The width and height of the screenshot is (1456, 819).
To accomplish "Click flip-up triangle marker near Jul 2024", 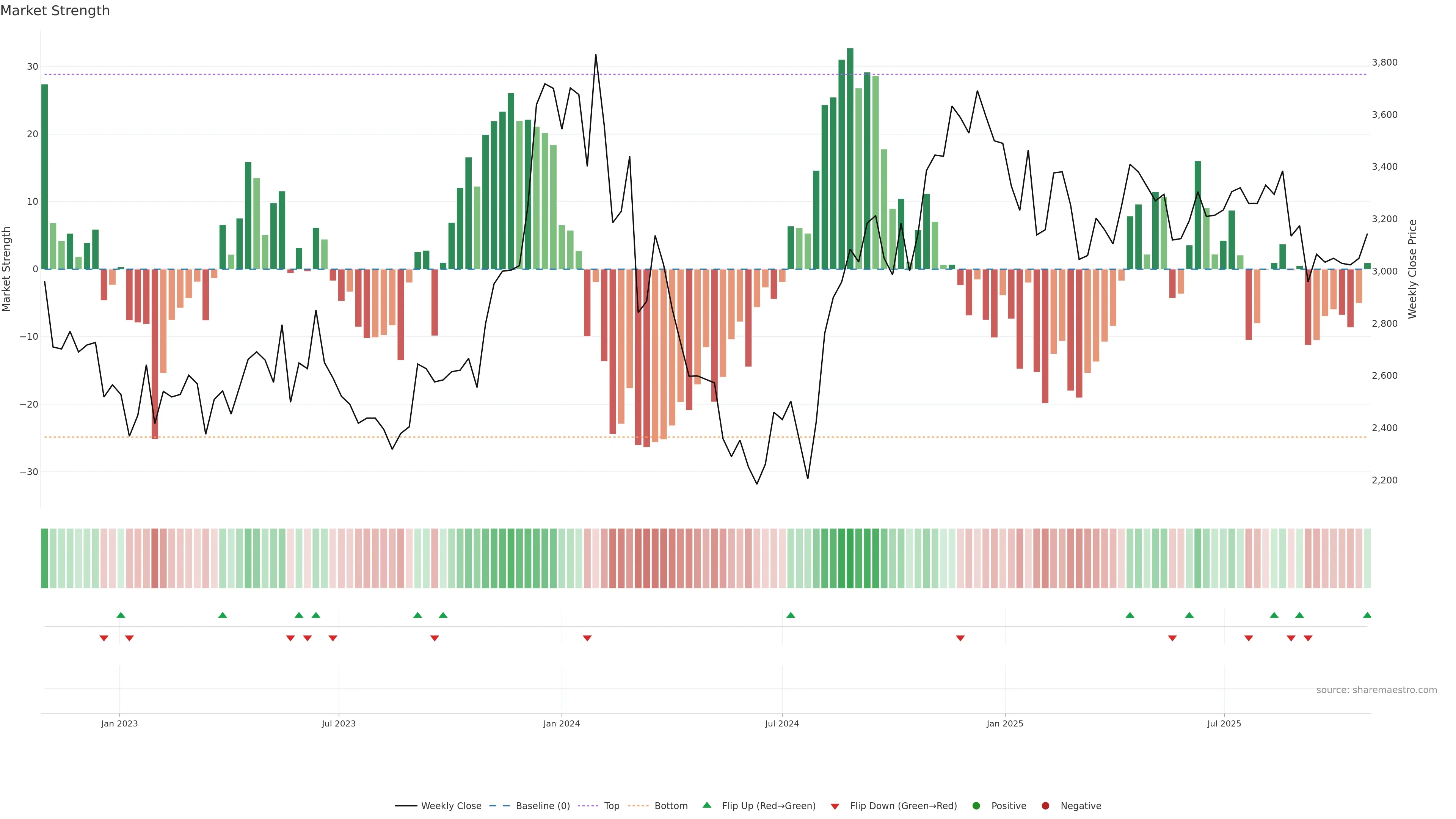I will [791, 615].
